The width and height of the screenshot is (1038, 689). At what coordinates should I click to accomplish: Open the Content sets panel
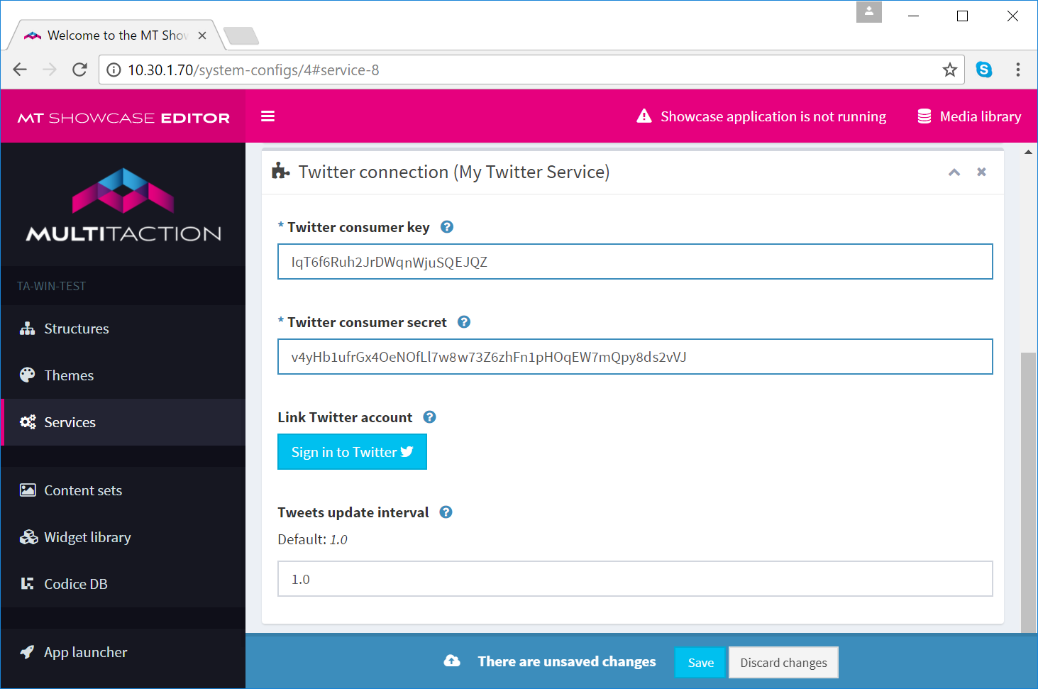(x=83, y=490)
